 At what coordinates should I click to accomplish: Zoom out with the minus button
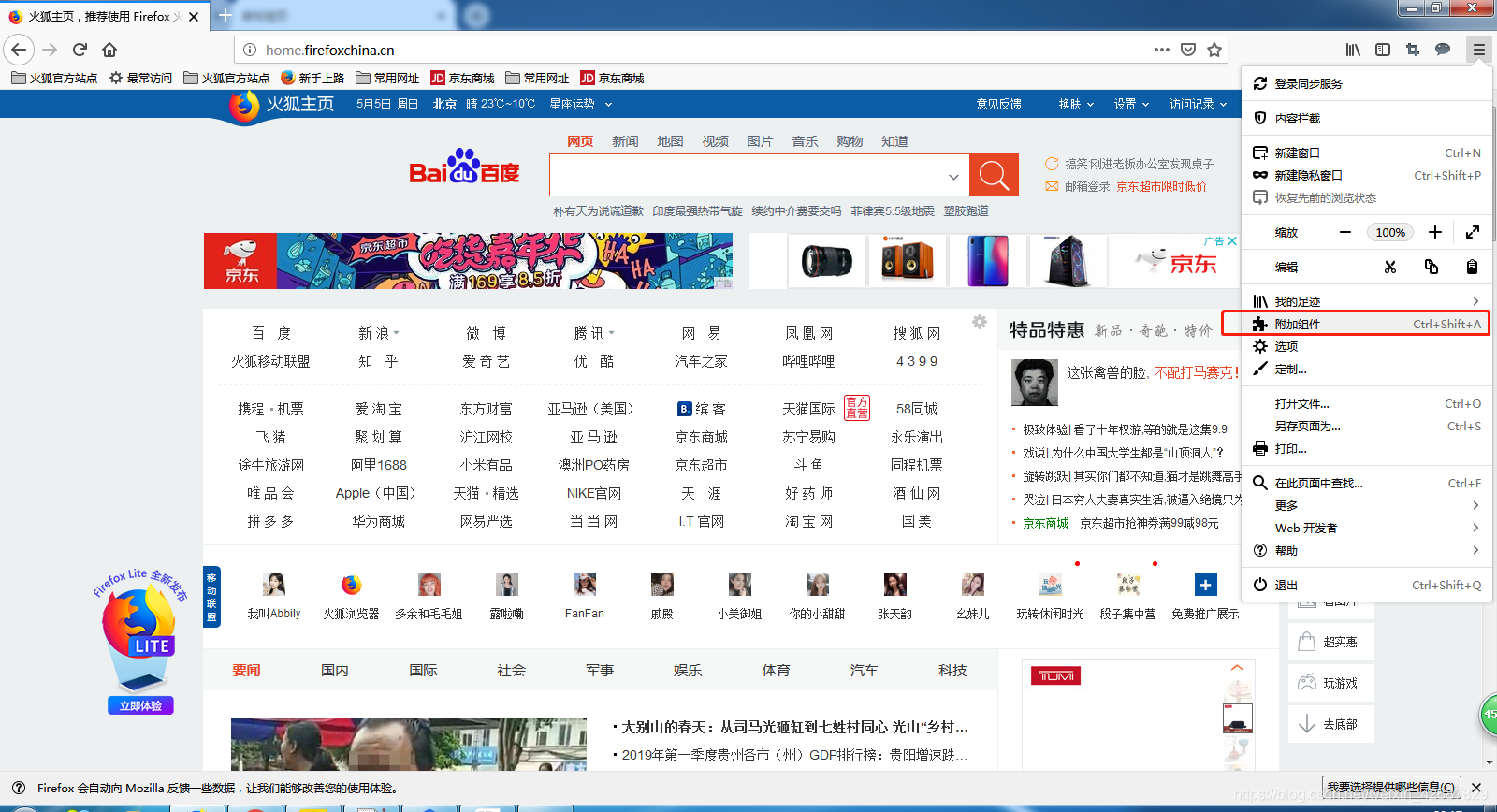pos(1345,232)
